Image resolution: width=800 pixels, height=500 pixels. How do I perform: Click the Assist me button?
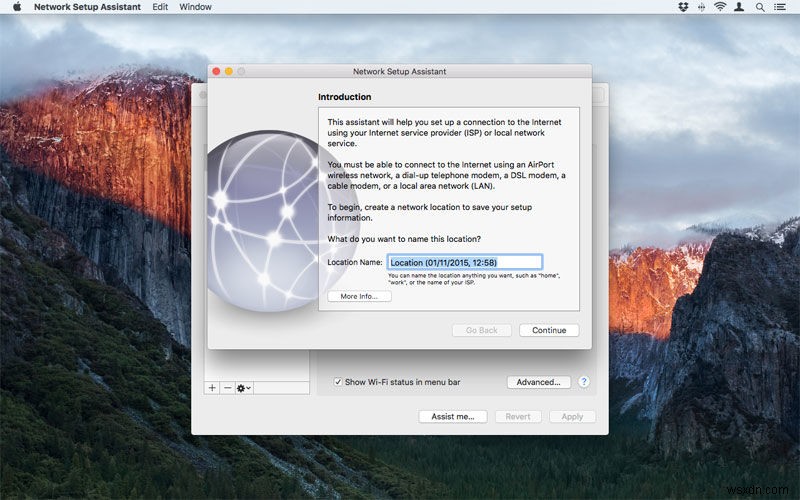[453, 417]
